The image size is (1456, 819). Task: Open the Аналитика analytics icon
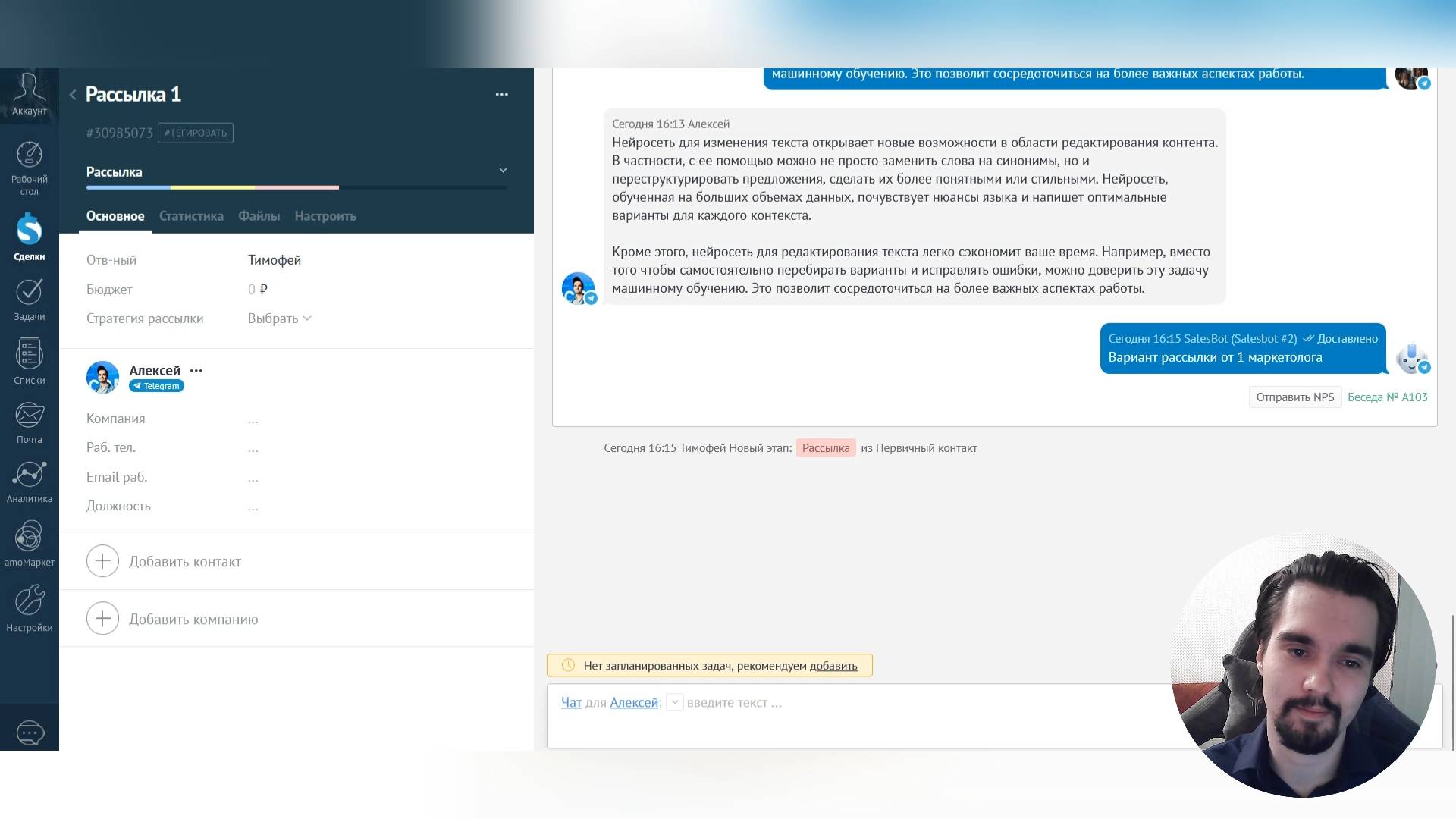point(29,475)
